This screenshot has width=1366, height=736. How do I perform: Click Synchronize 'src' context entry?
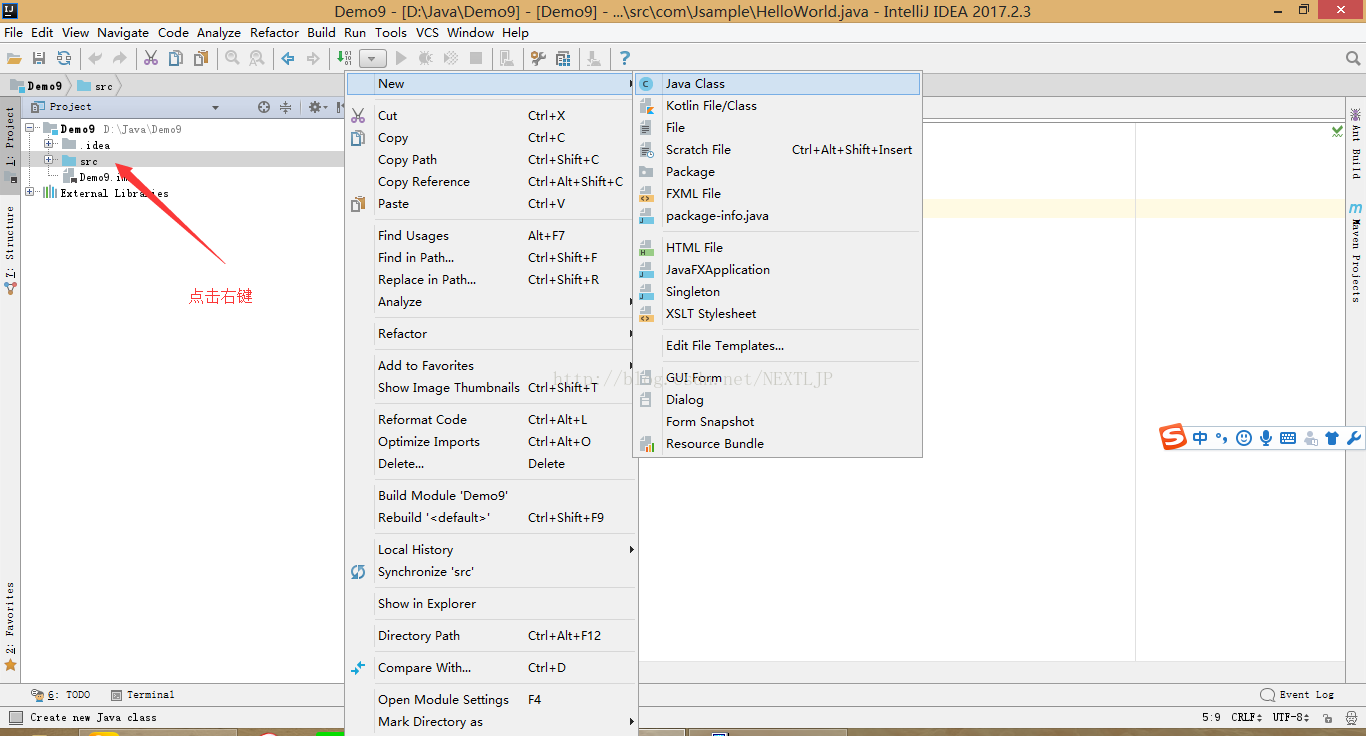click(x=492, y=572)
